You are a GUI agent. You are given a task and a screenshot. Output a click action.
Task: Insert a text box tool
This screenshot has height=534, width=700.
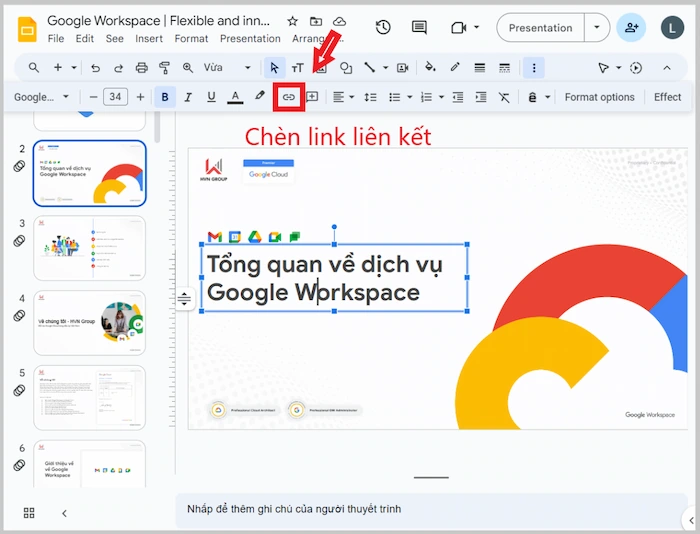(297, 68)
